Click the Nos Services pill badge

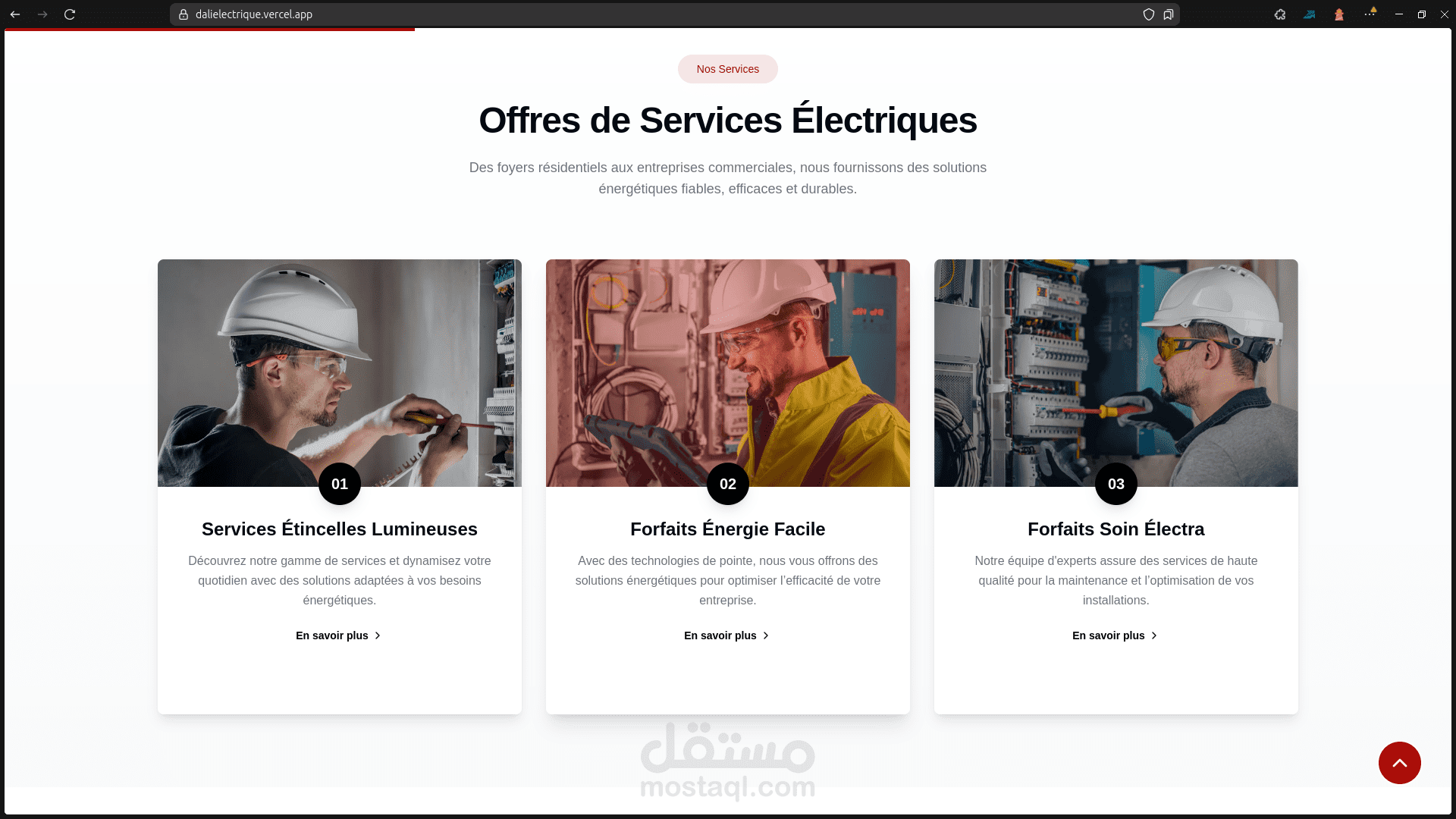pyautogui.click(x=728, y=69)
